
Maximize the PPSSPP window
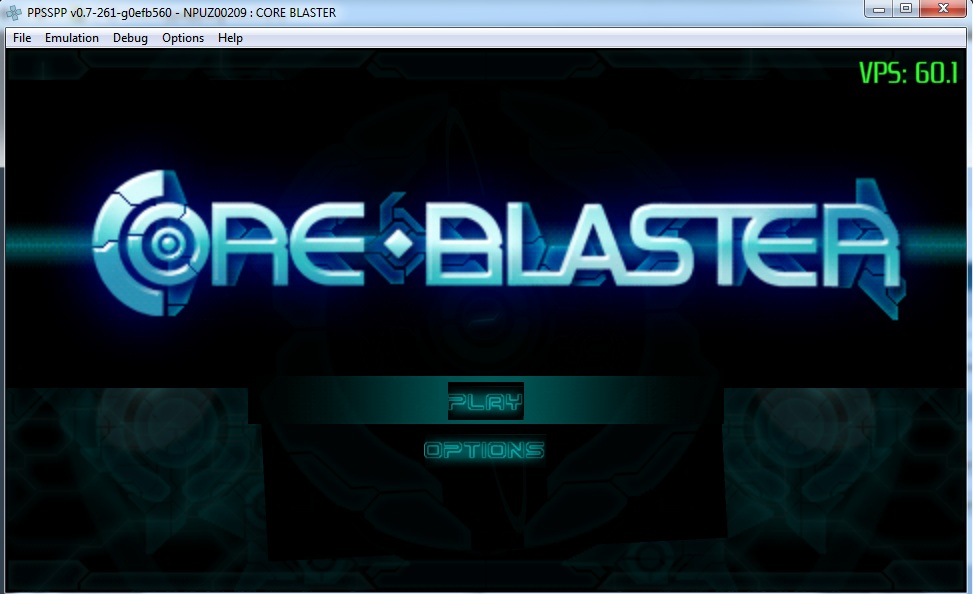pos(906,10)
